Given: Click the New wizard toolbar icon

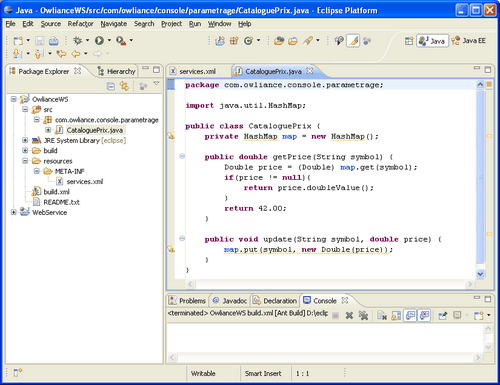Looking at the screenshot, I should click(18, 41).
